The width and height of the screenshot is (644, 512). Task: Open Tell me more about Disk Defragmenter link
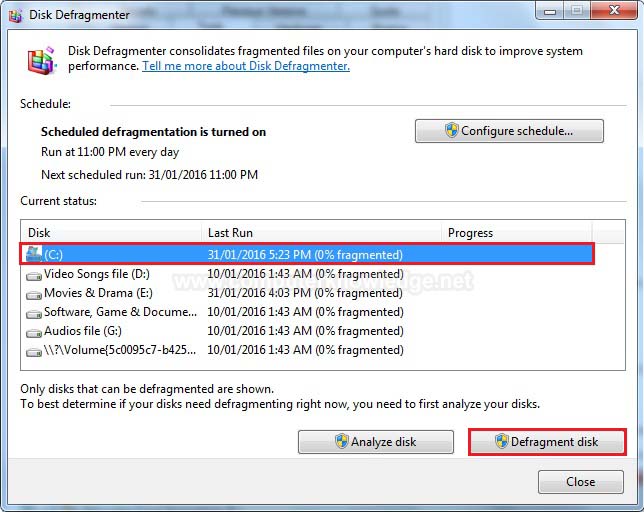point(246,66)
